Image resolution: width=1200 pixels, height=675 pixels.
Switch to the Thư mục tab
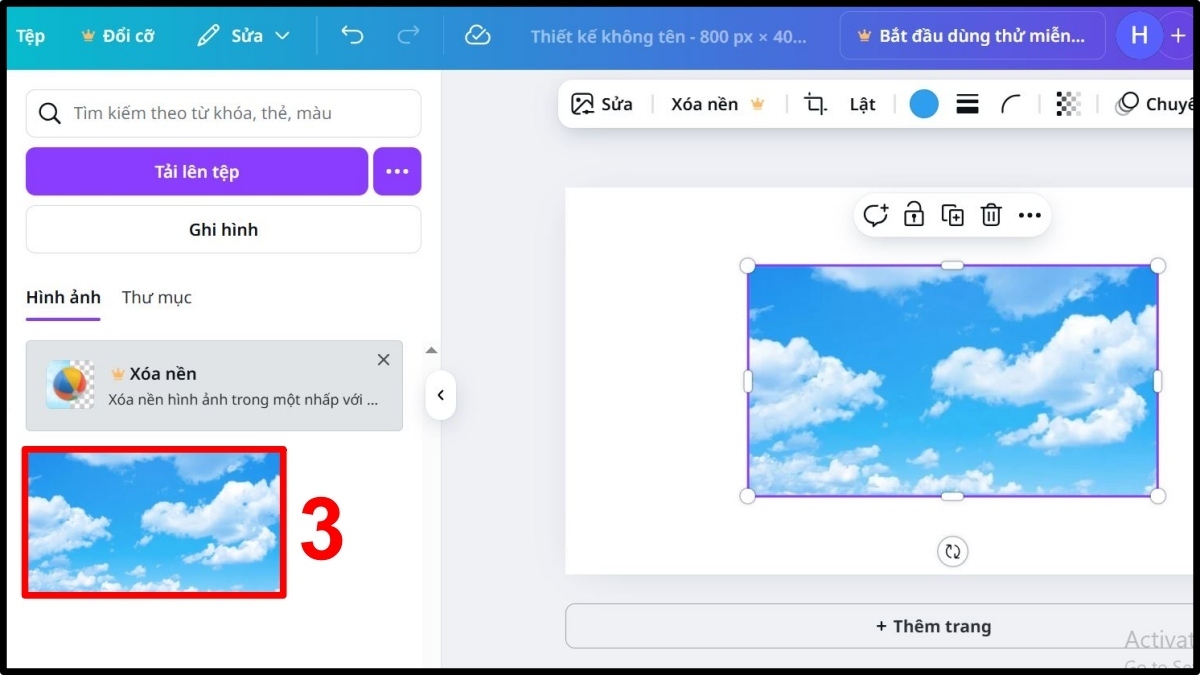(x=157, y=297)
